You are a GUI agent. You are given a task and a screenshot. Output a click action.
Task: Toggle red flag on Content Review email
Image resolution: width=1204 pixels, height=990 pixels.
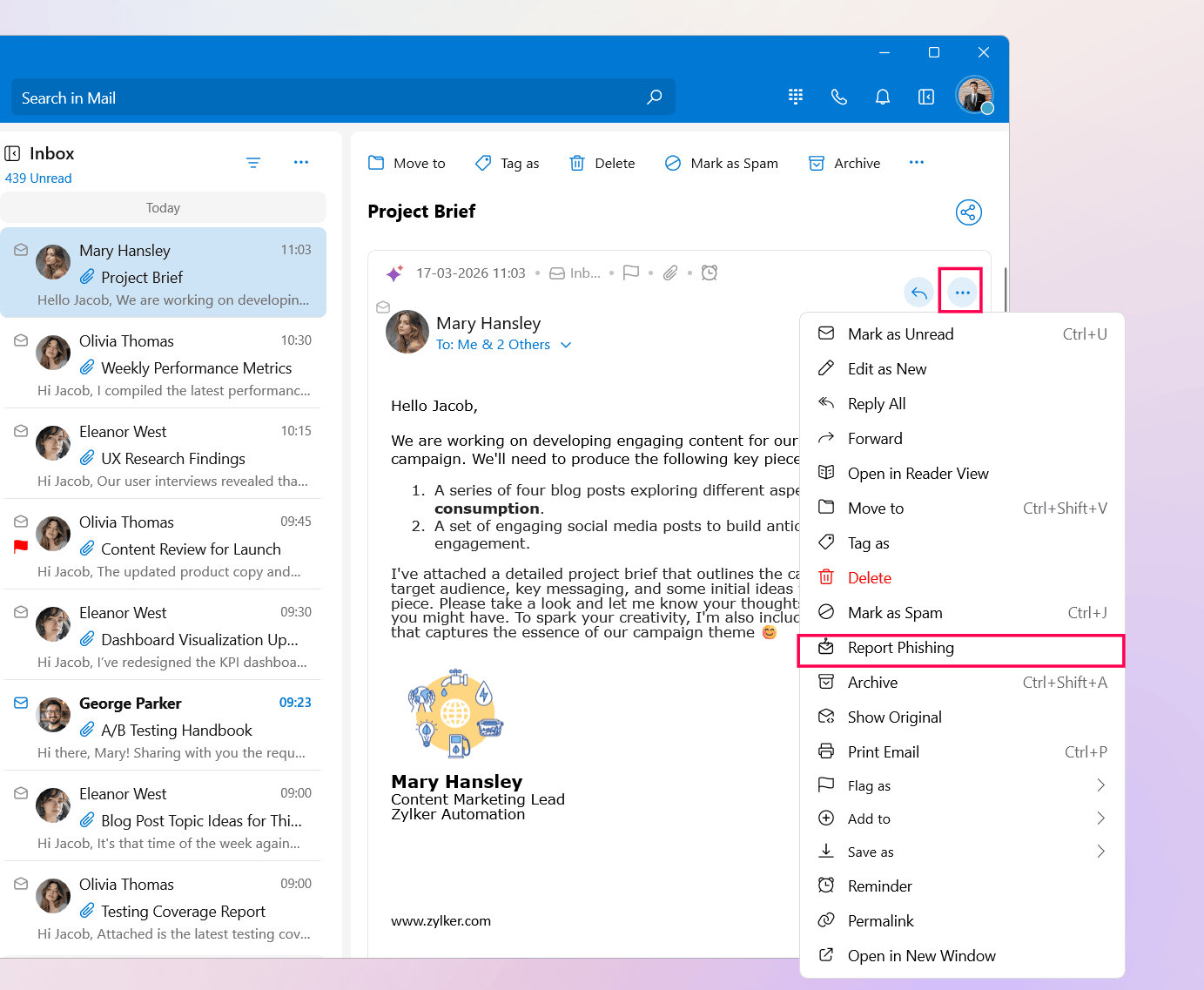tap(21, 547)
